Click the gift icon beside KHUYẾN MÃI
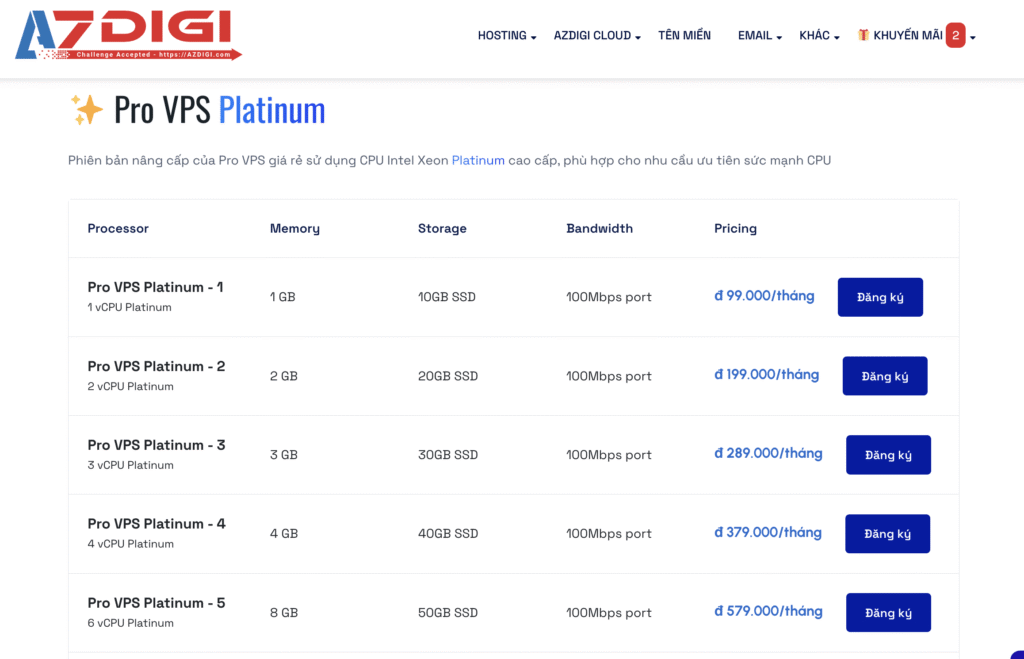1024x659 pixels. click(863, 35)
